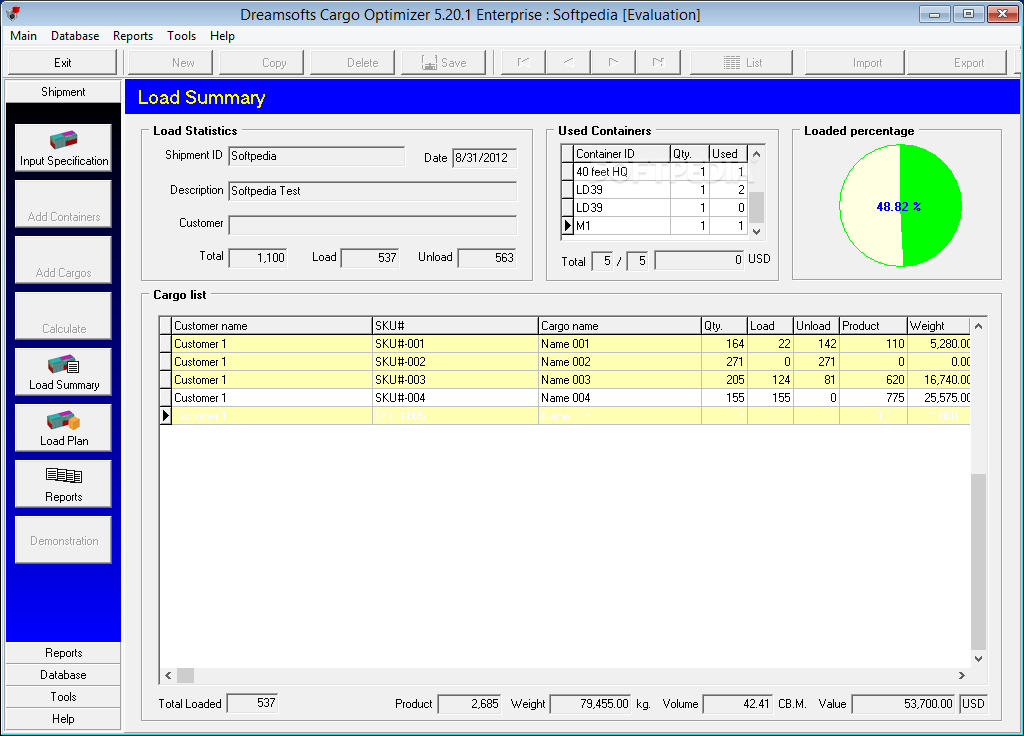The width and height of the screenshot is (1024, 736).
Task: Select cargo row SKU#-002
Action: (565, 362)
